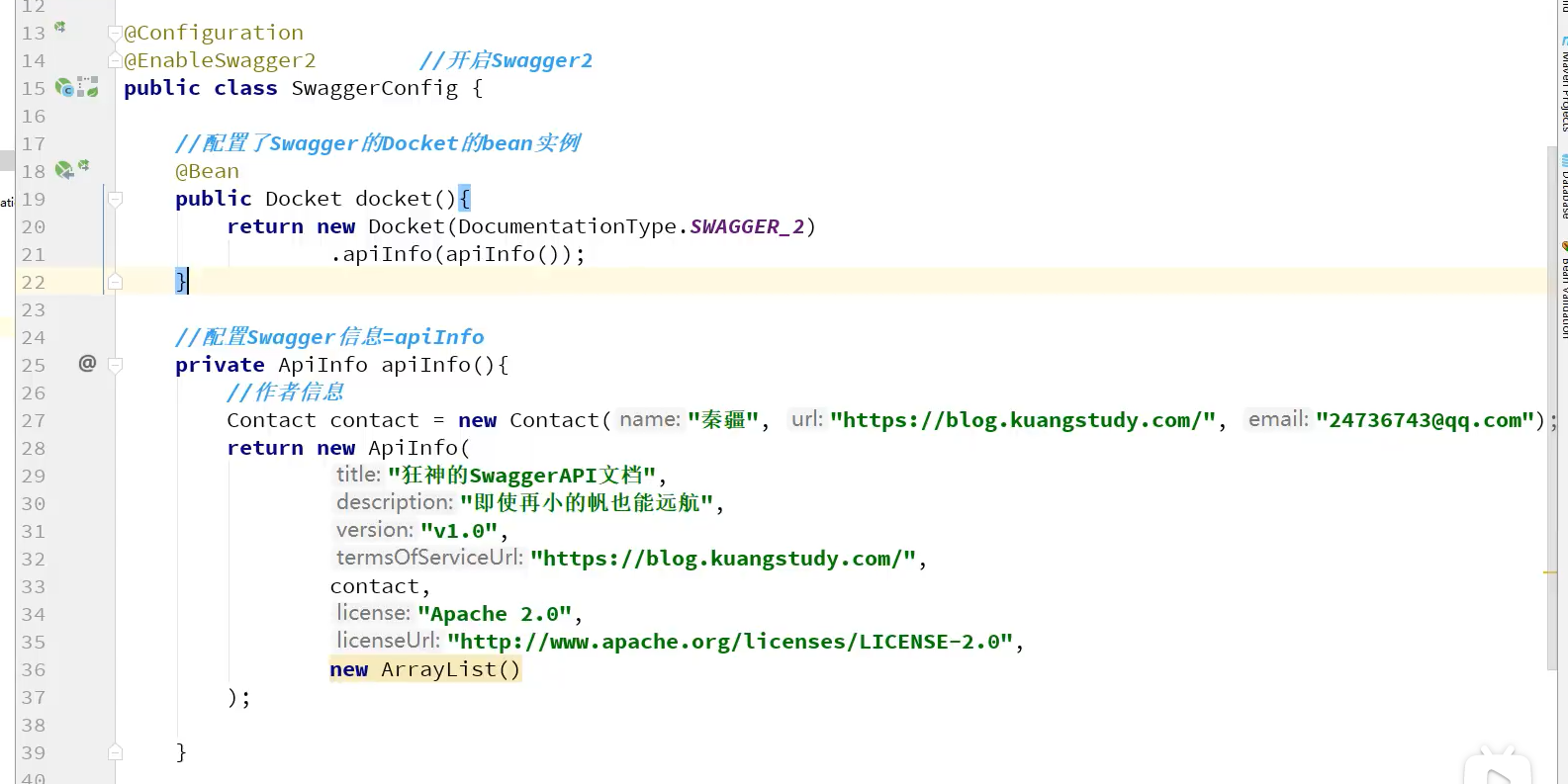
Task: Click the small Spring autowired icon on line 18
Action: click(83, 165)
